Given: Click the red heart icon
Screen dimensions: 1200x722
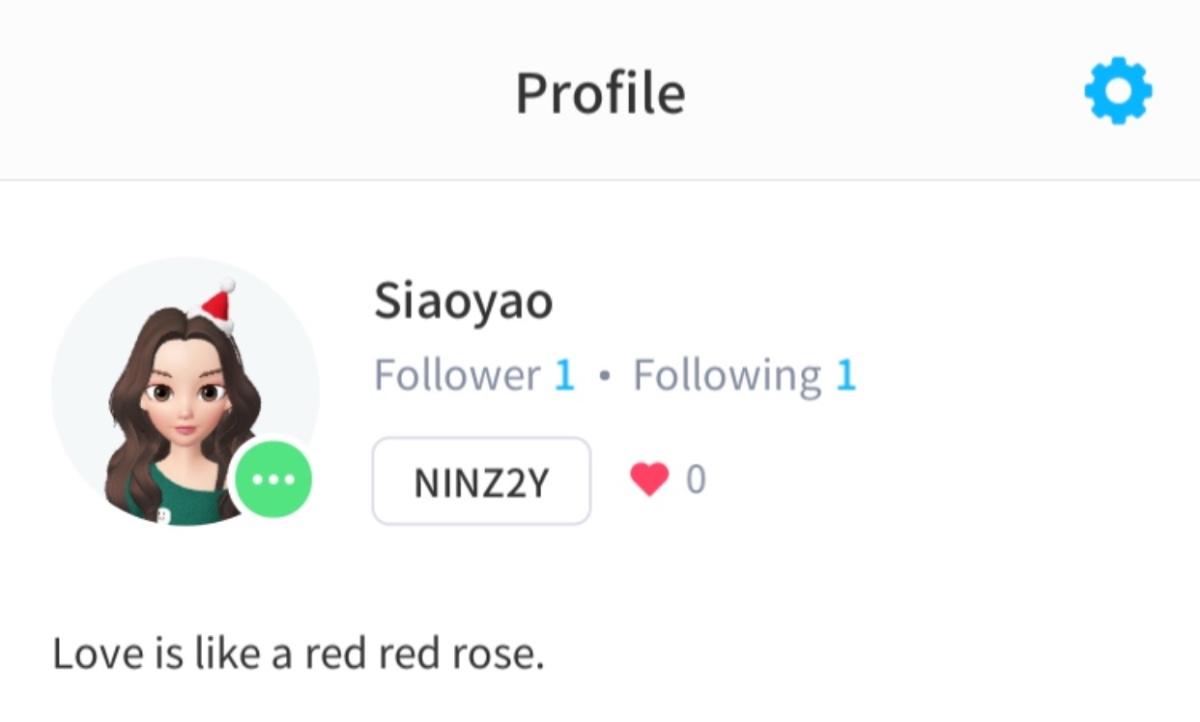Looking at the screenshot, I should click(649, 481).
